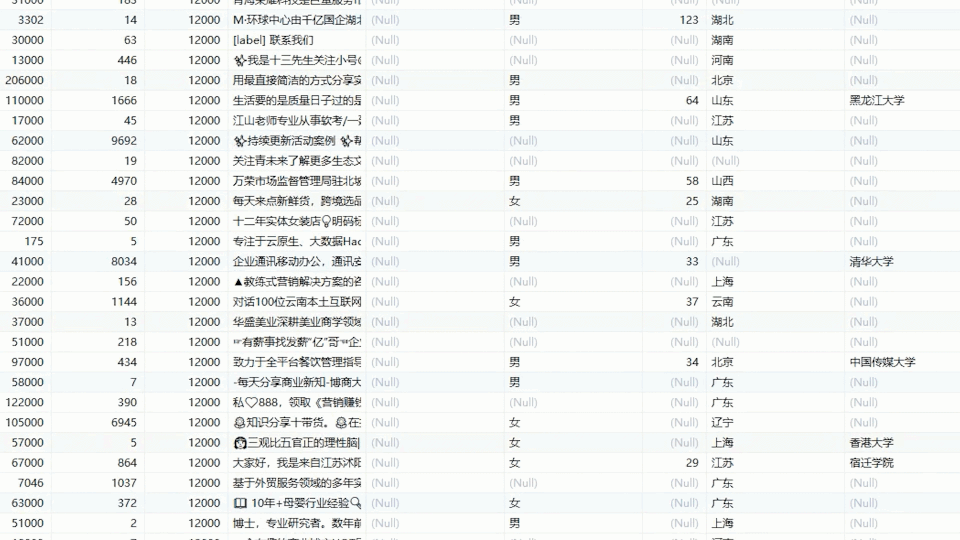Select the description 每天来点新鲜货

(297, 201)
